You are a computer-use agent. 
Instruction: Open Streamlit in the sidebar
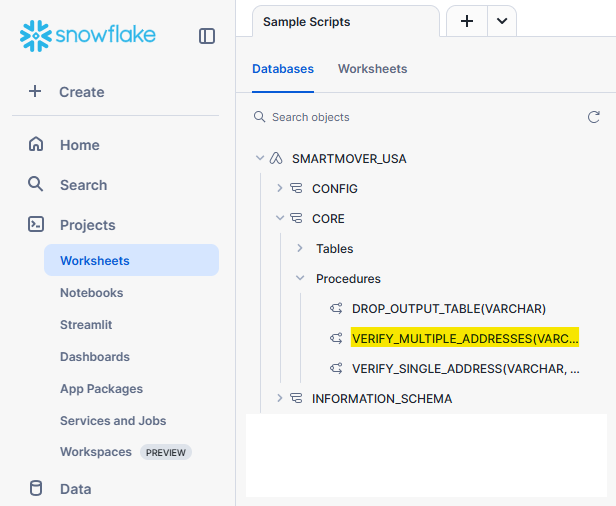tap(86, 324)
